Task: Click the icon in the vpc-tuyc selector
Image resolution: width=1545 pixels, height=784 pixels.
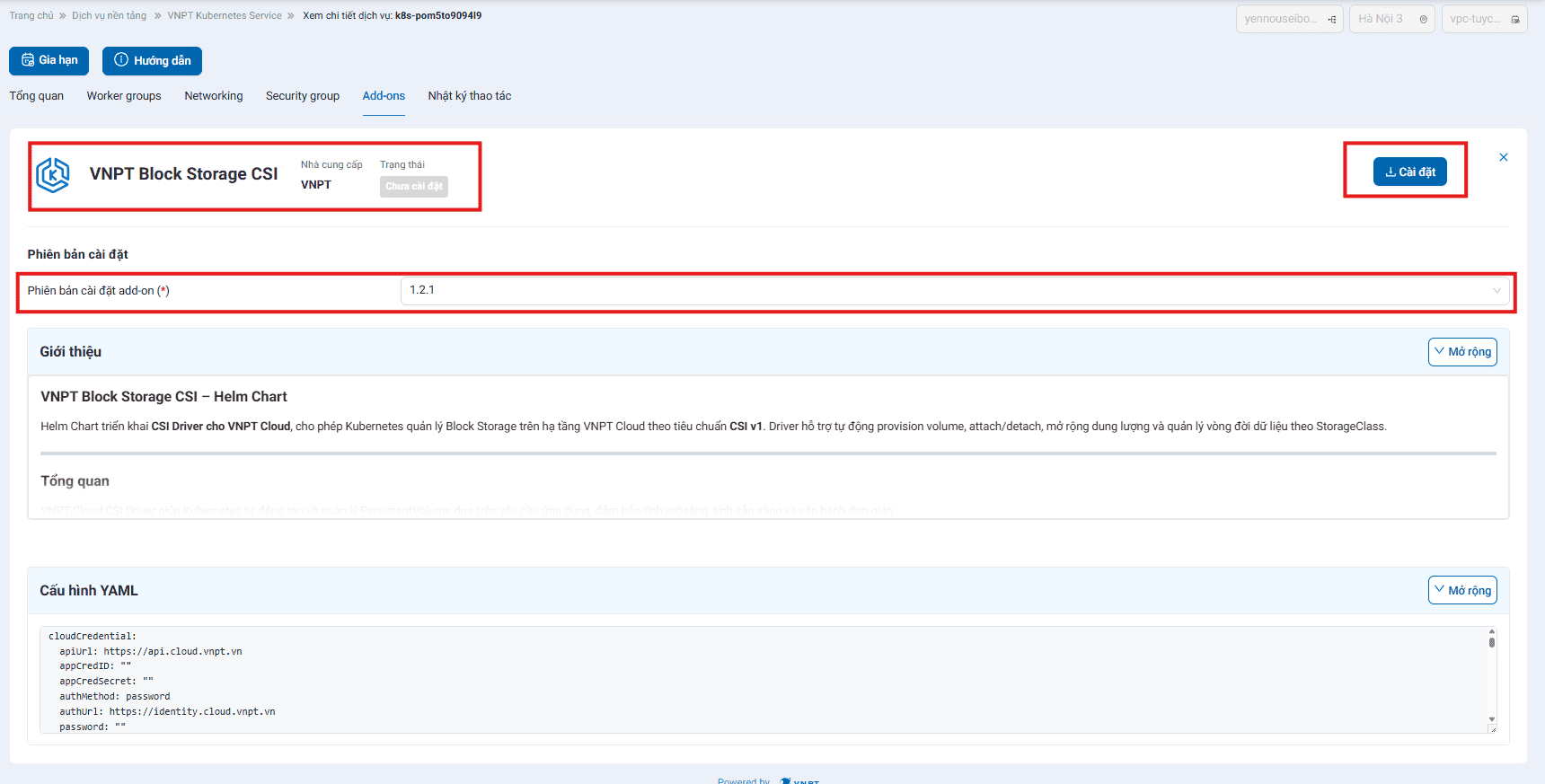Action: pyautogui.click(x=1514, y=20)
